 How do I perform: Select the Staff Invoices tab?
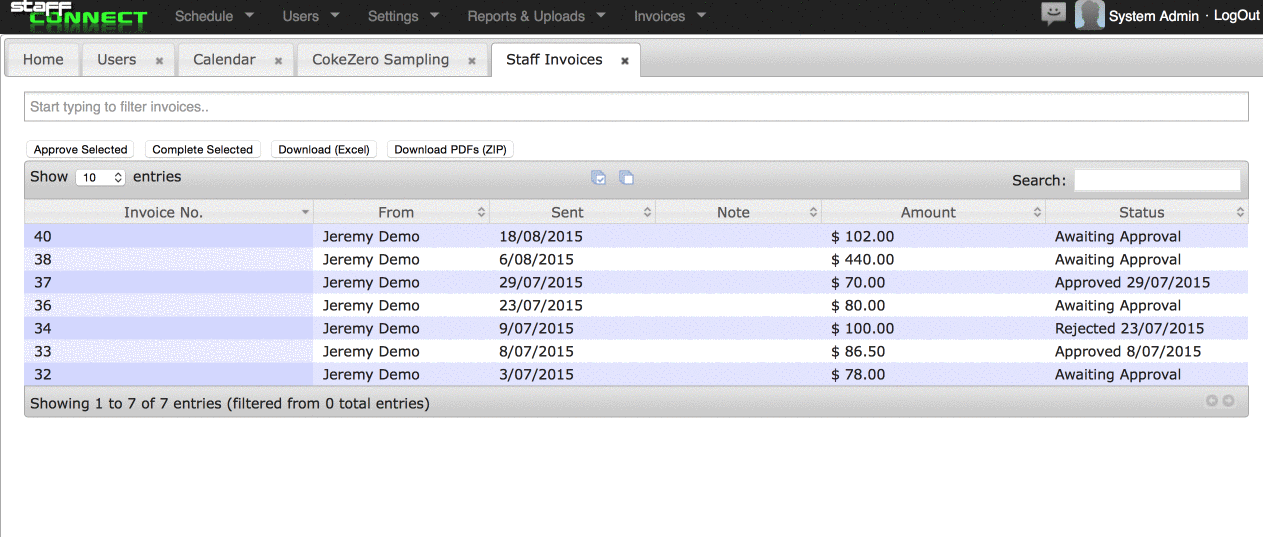pos(554,60)
